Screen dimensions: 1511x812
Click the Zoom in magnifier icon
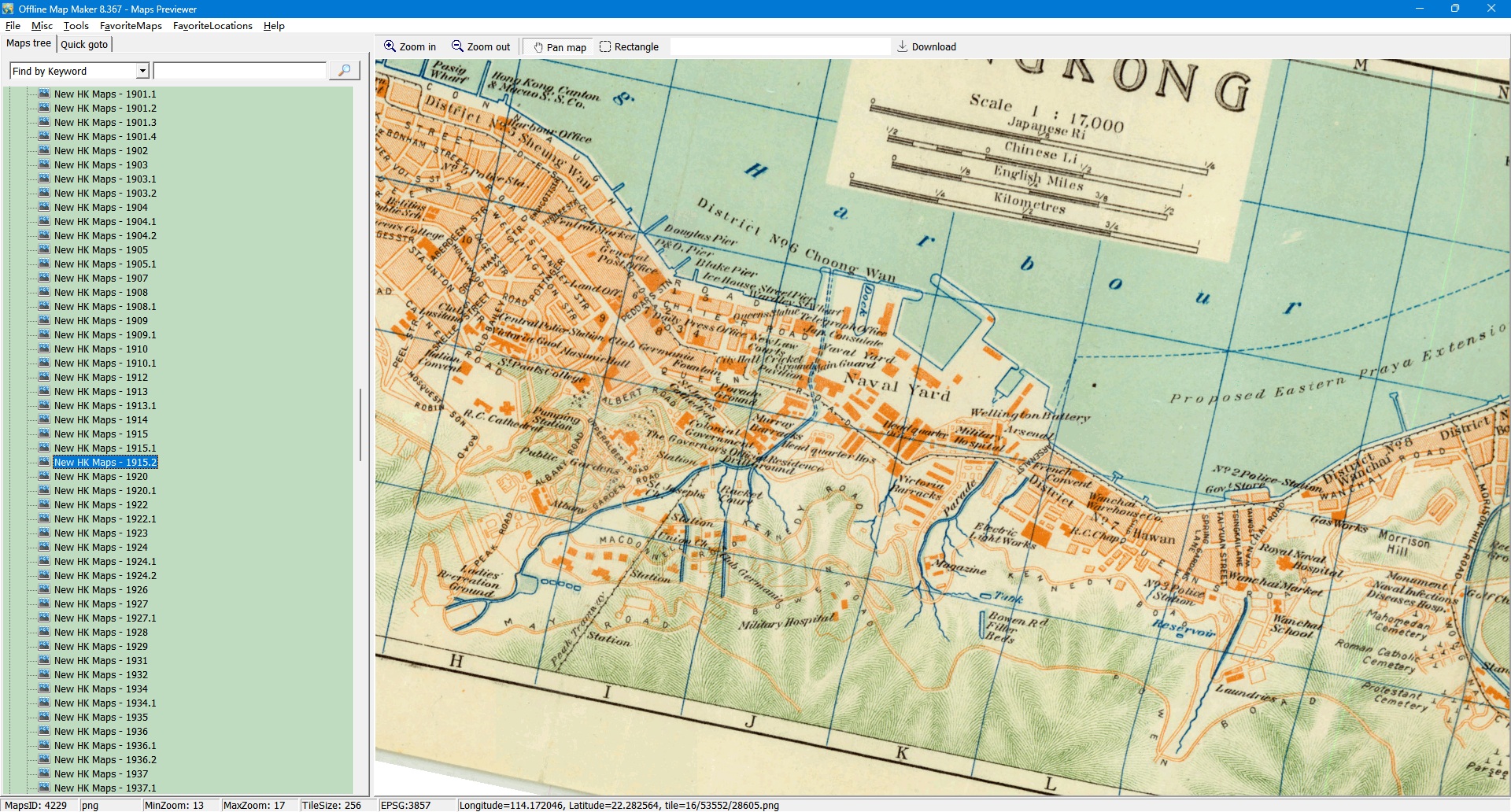(x=390, y=46)
